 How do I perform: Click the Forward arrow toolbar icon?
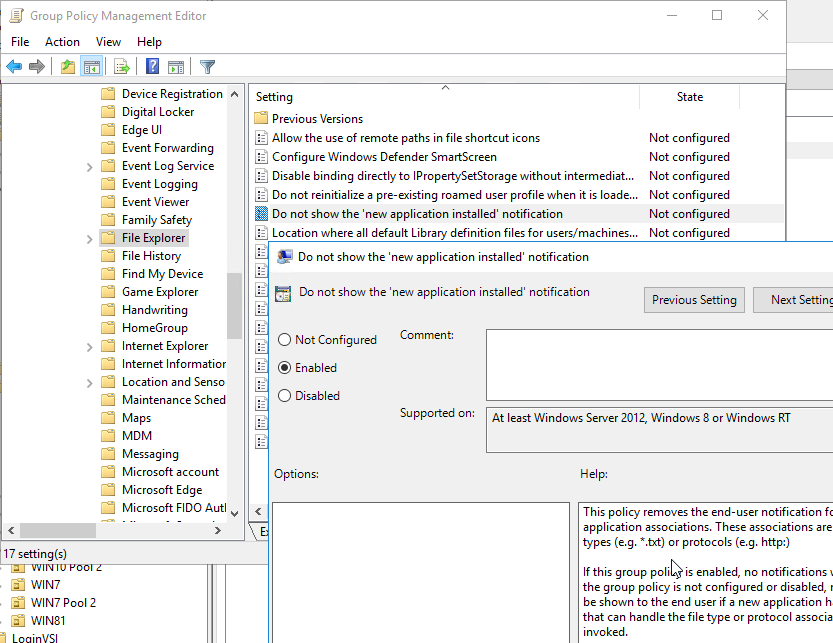click(37, 67)
